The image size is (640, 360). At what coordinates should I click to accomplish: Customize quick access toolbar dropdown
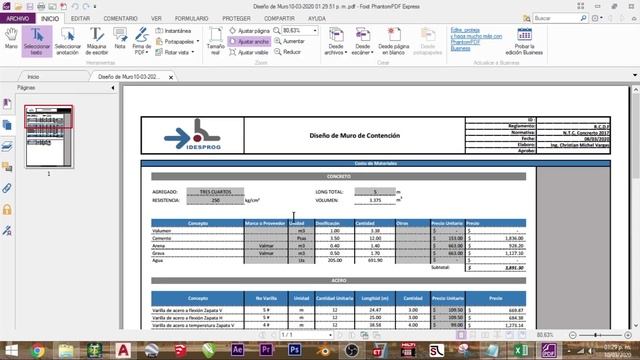(x=95, y=7)
